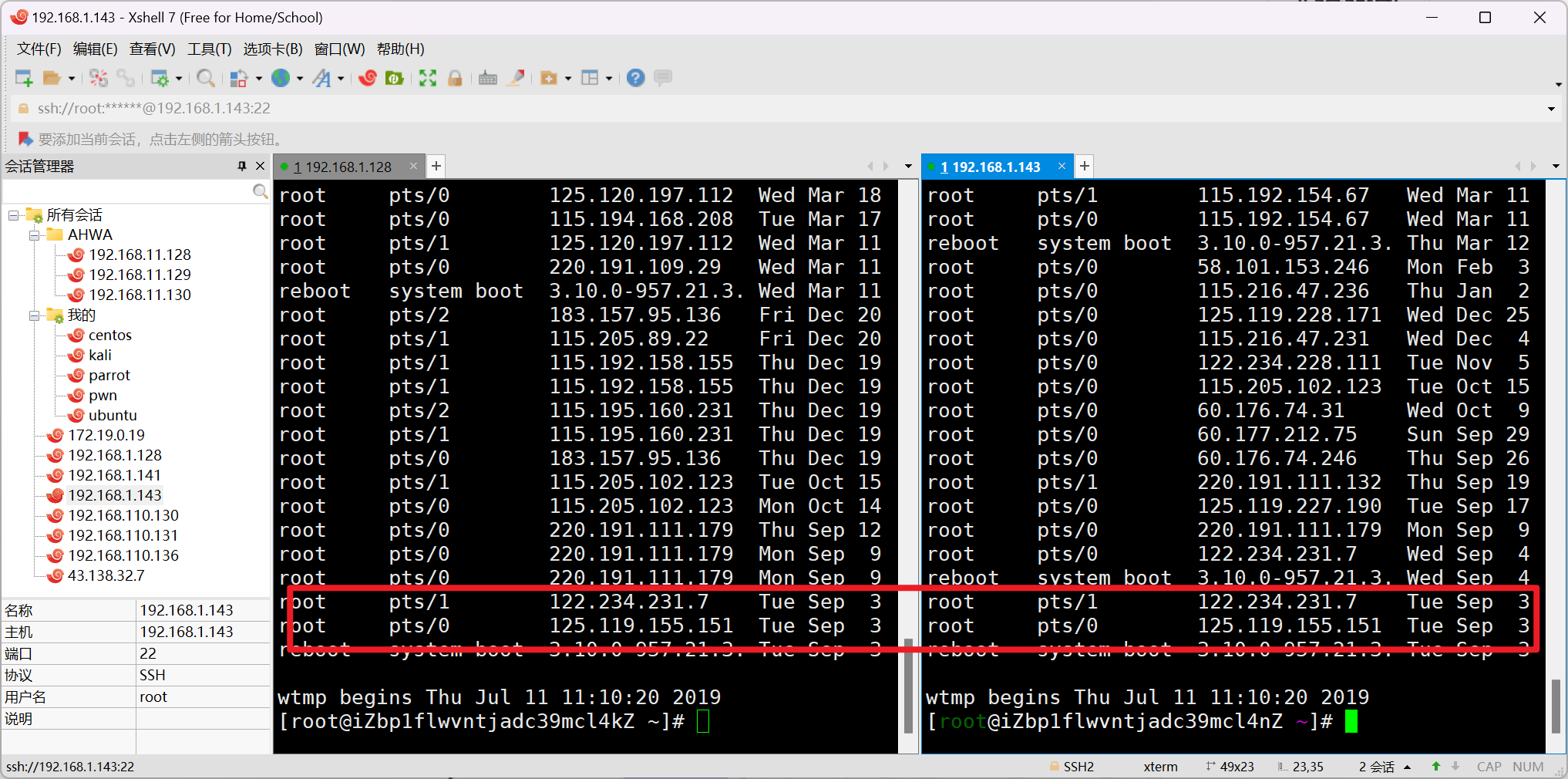Open dropdown next to Open Session icon

pyautogui.click(x=72, y=79)
